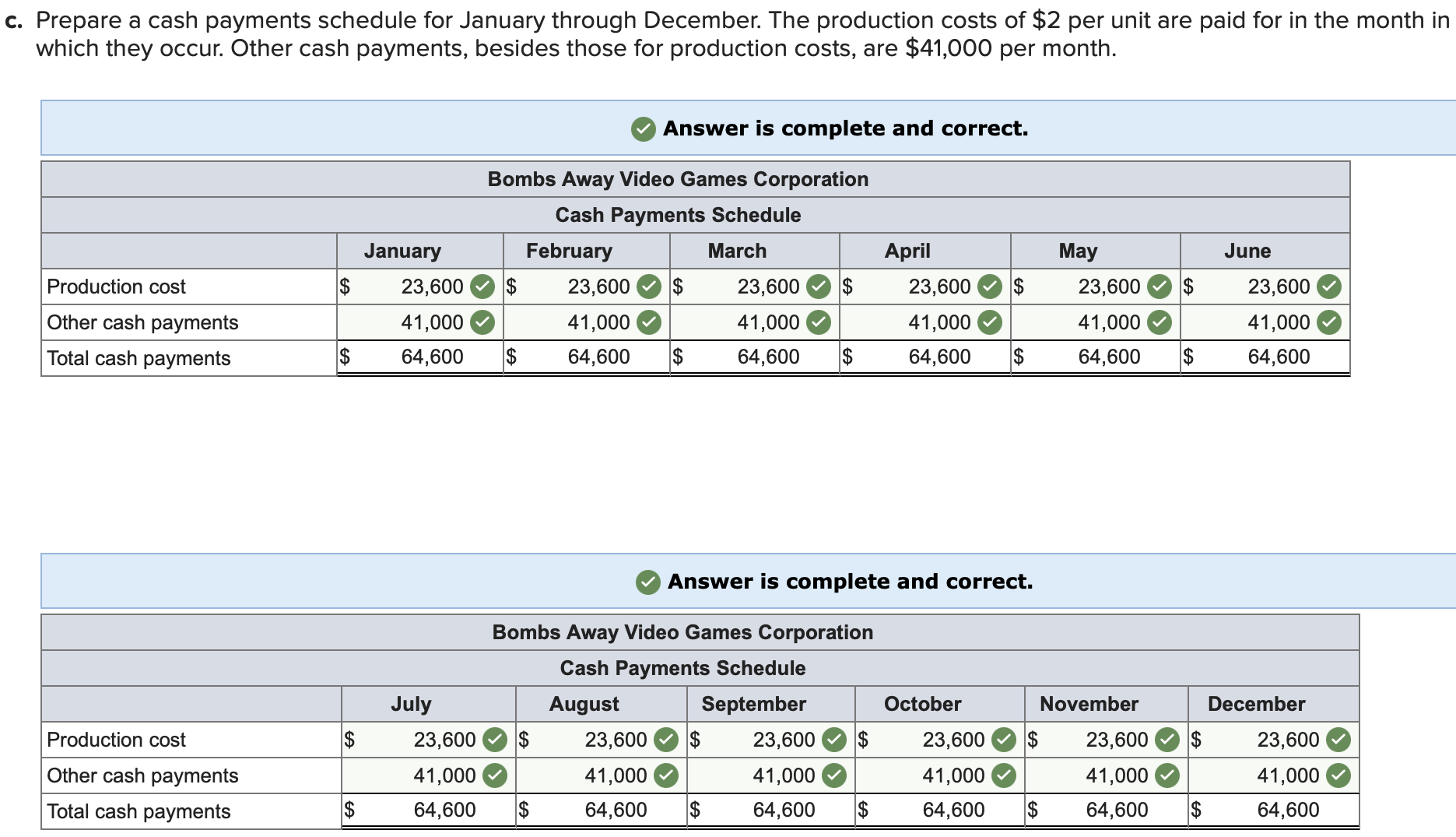Click the checkmark beside January production cost
Viewport: 1456px width, 837px height.
481,287
